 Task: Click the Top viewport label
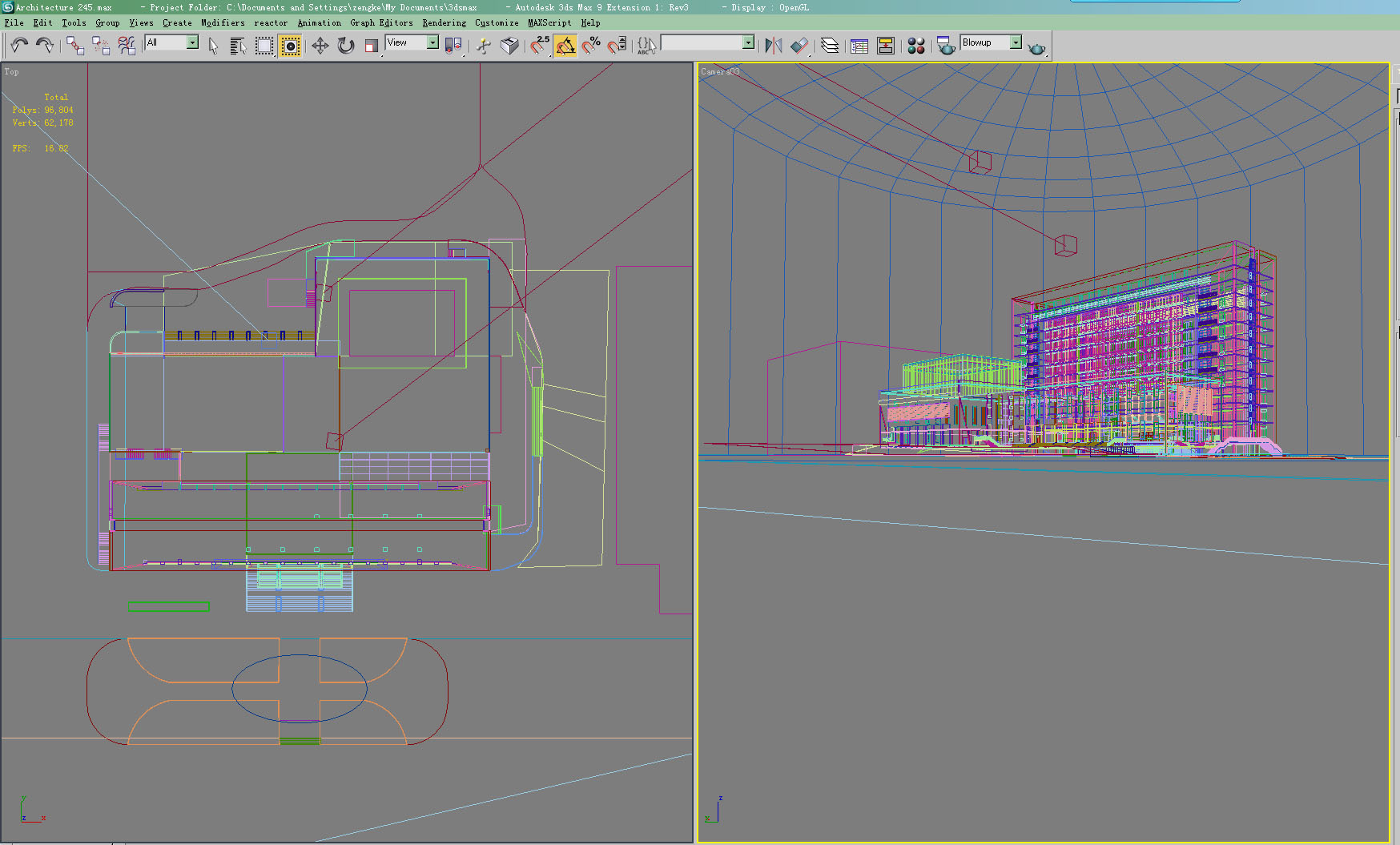[x=11, y=71]
